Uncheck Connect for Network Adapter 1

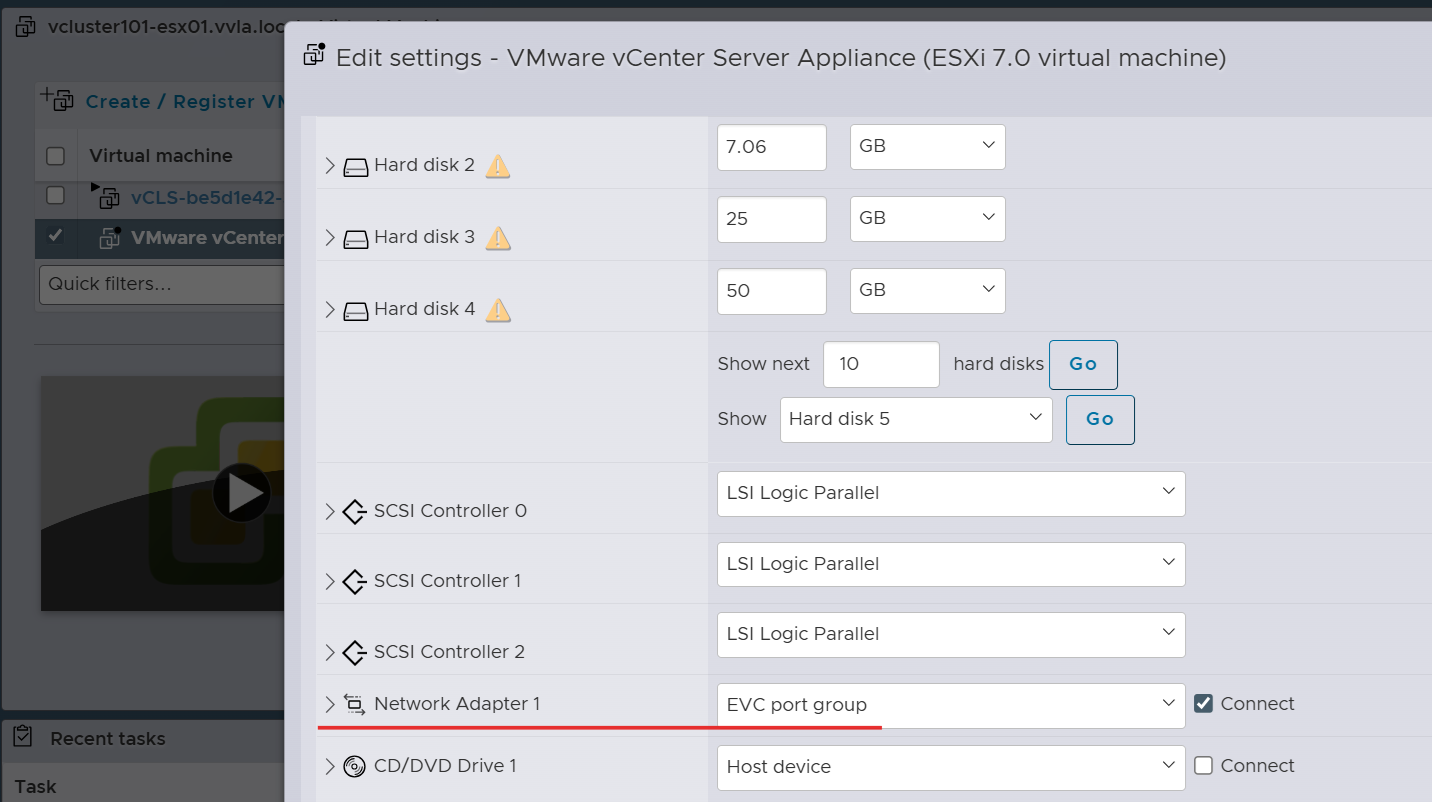(x=1204, y=704)
